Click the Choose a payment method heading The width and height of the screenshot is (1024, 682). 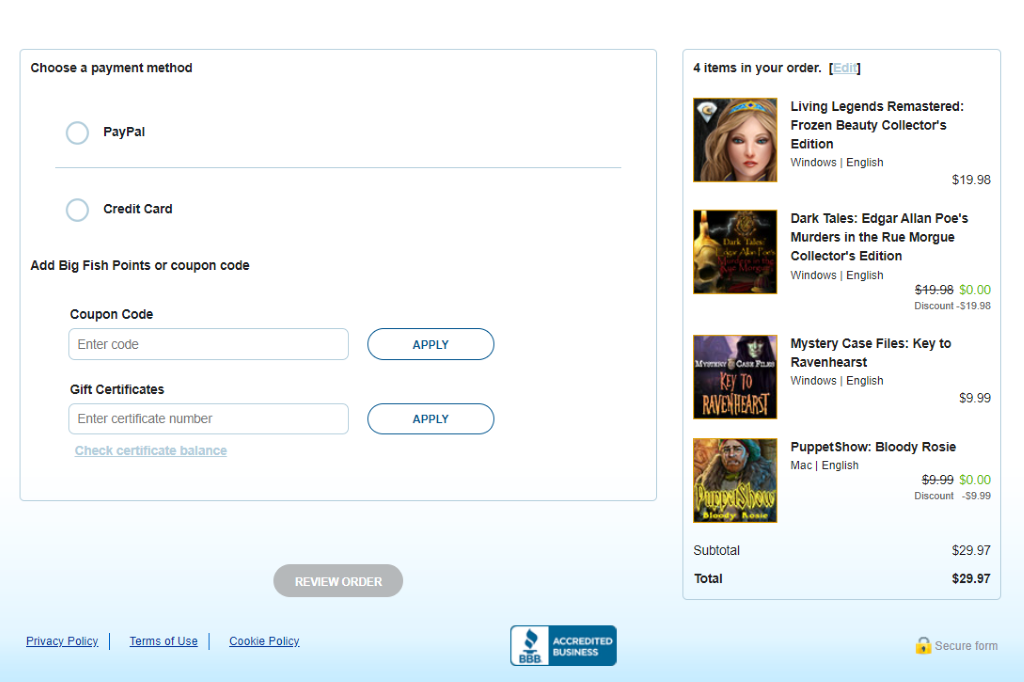[x=112, y=68]
